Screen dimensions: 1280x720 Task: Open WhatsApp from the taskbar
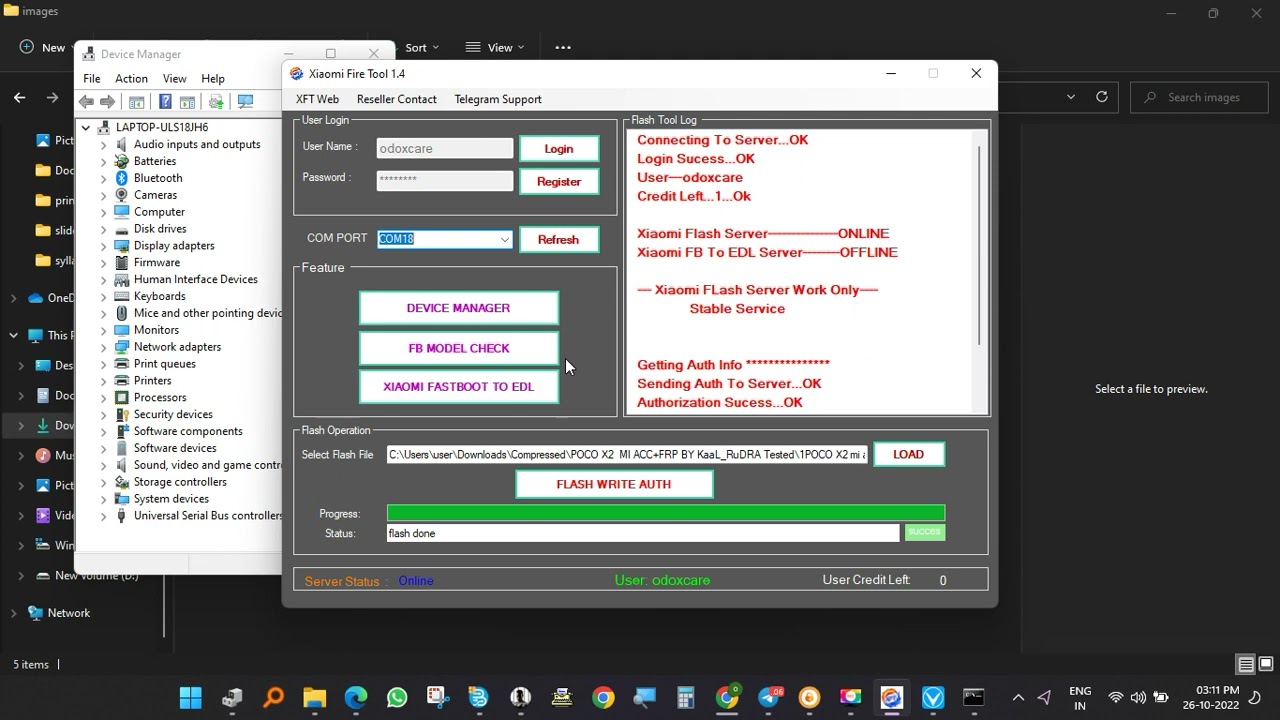[x=397, y=697]
